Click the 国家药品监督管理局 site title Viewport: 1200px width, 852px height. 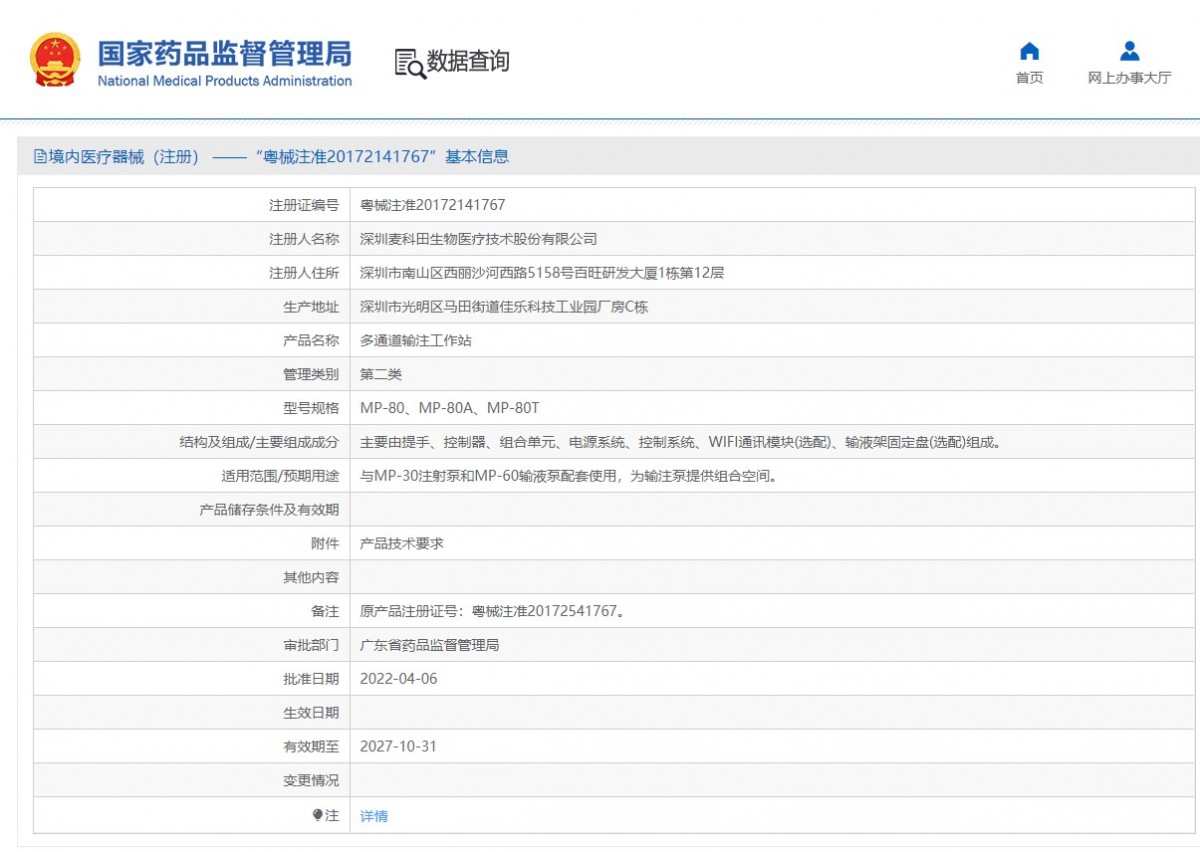[224, 53]
